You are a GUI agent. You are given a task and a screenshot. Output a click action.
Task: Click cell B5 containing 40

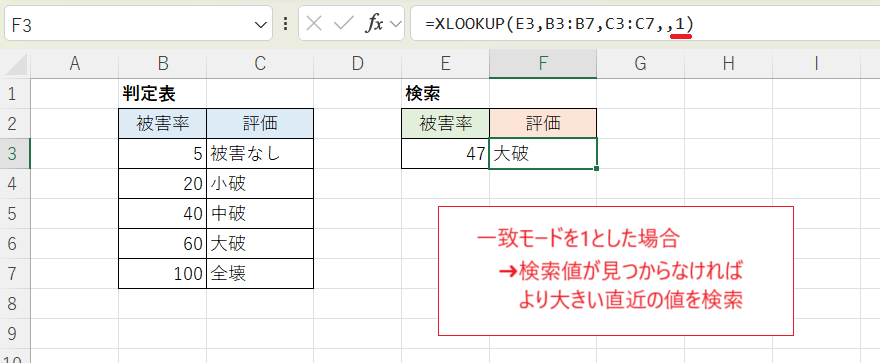click(x=163, y=214)
